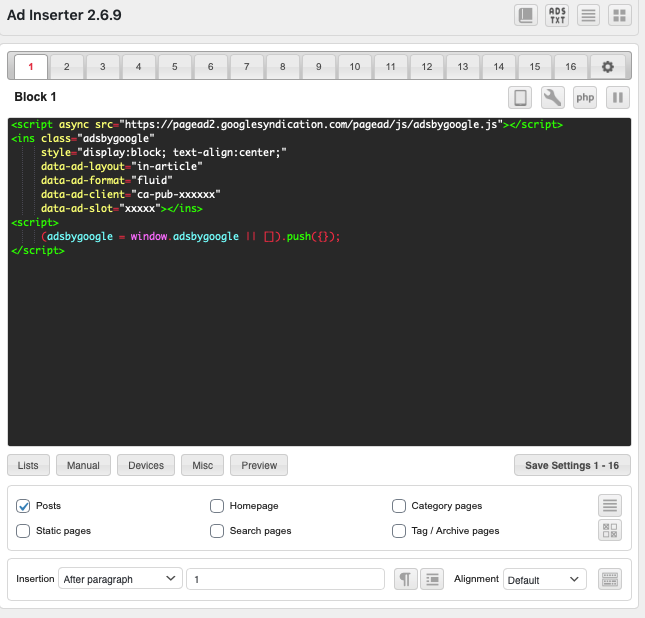Click the adsbygoogle push code line
Image resolution: width=645 pixels, height=618 pixels.
(190, 236)
